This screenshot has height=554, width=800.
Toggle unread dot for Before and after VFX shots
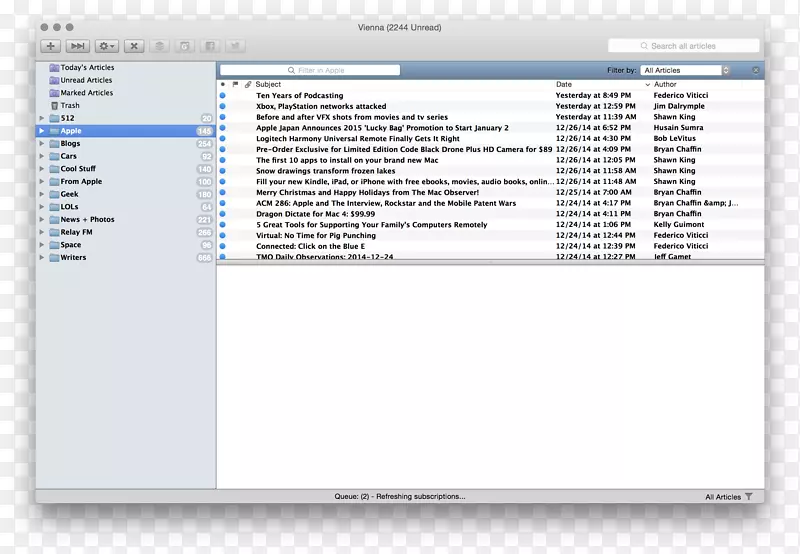(222, 117)
